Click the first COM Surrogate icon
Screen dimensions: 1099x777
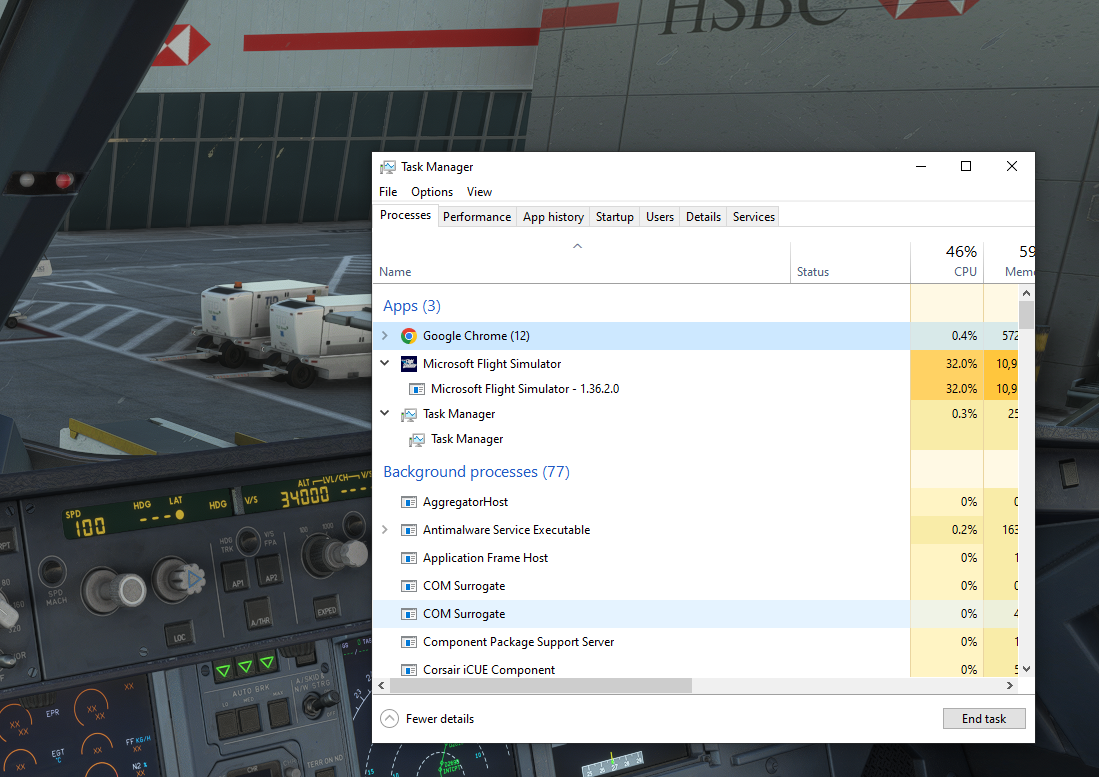pos(409,586)
